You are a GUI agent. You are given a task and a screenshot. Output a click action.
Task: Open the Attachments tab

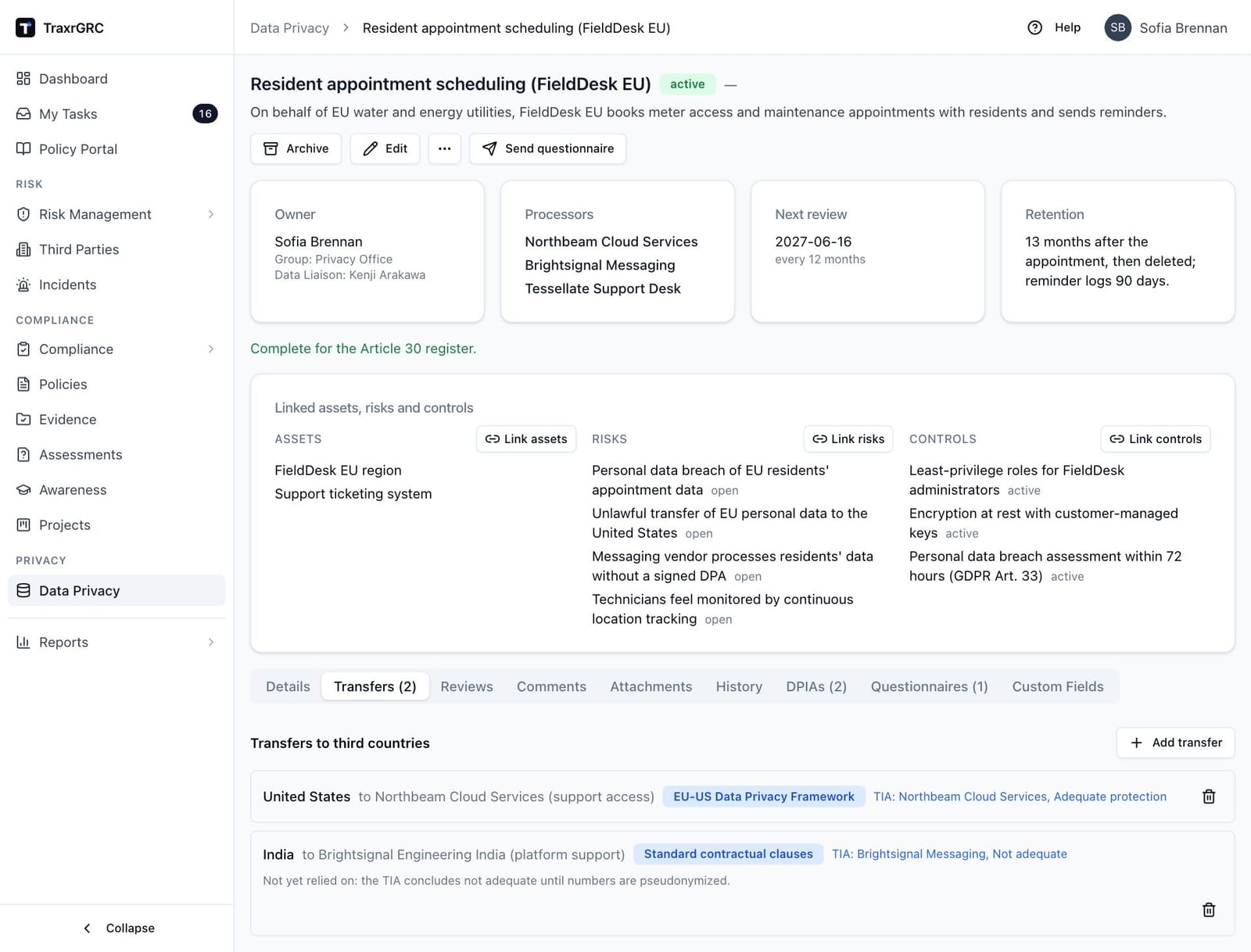click(651, 686)
